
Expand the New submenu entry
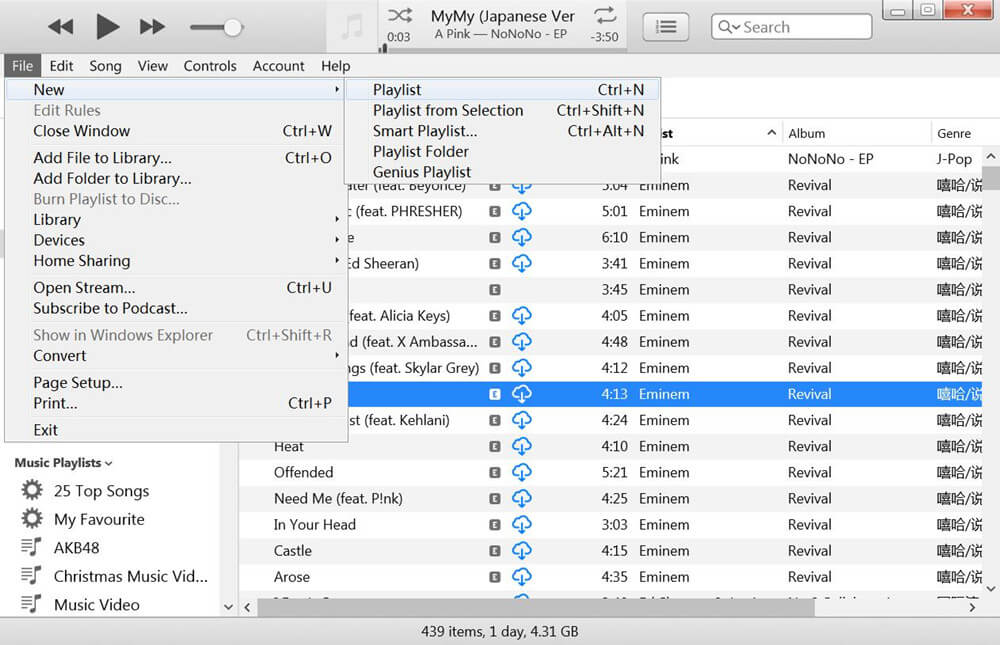point(176,90)
